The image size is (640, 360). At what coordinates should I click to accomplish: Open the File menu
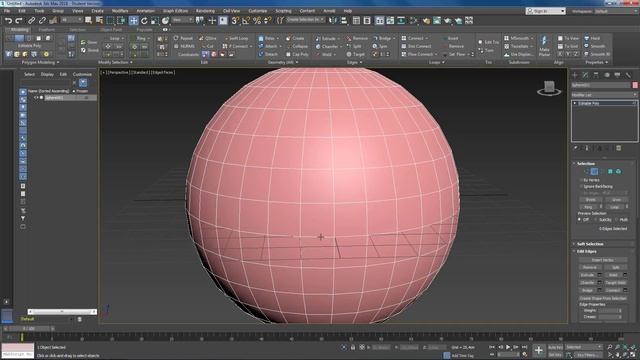click(x=7, y=11)
